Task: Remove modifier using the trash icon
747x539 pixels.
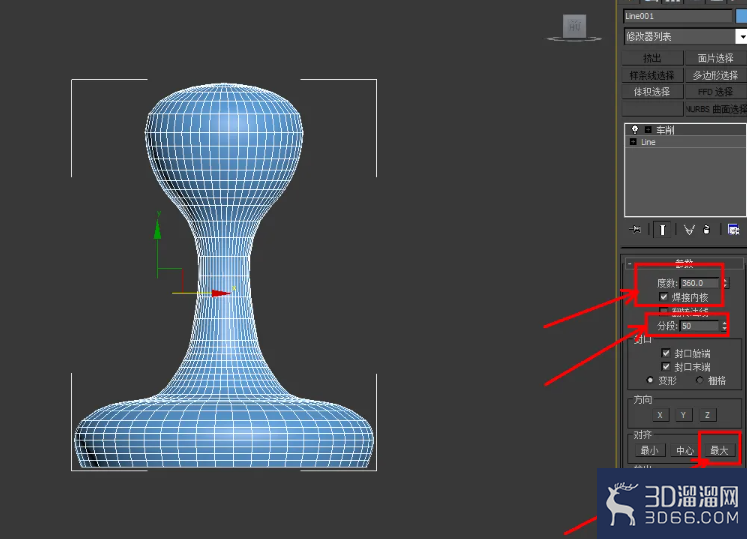Action: 707,230
